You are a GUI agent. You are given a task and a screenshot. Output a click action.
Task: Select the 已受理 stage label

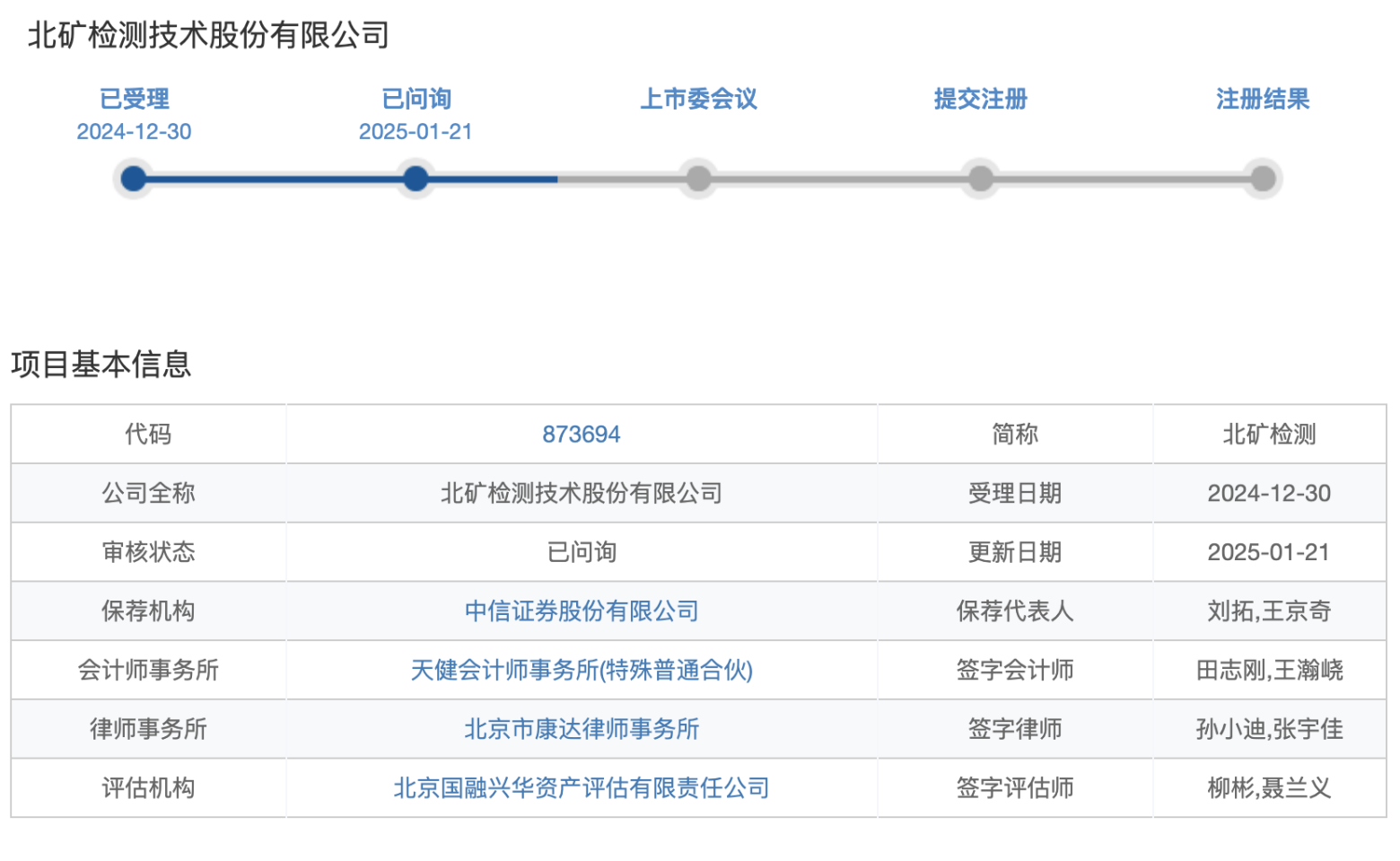click(134, 99)
